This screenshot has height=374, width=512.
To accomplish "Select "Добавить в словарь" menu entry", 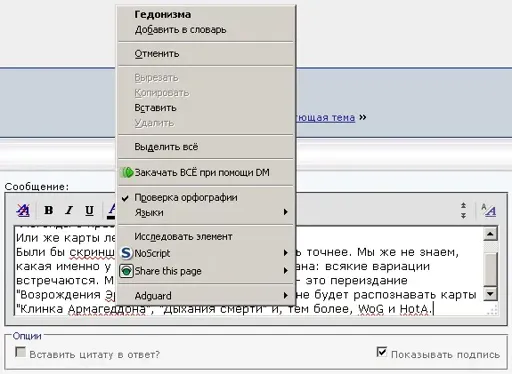I will pos(206,30).
